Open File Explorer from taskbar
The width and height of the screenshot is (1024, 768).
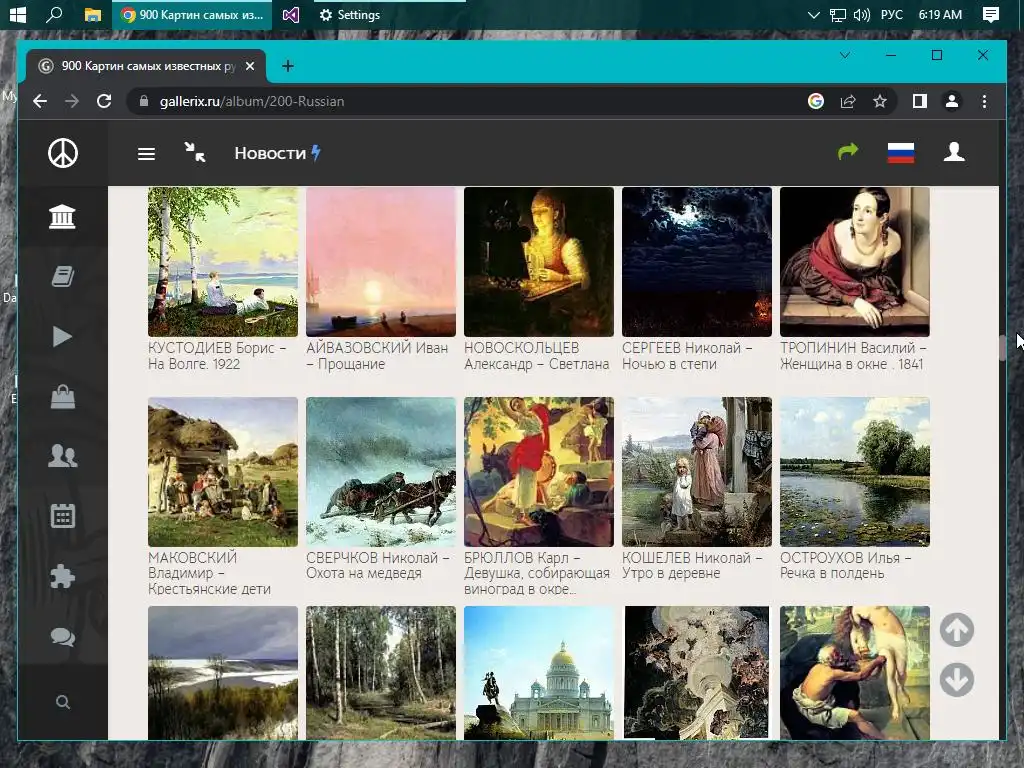coord(92,14)
